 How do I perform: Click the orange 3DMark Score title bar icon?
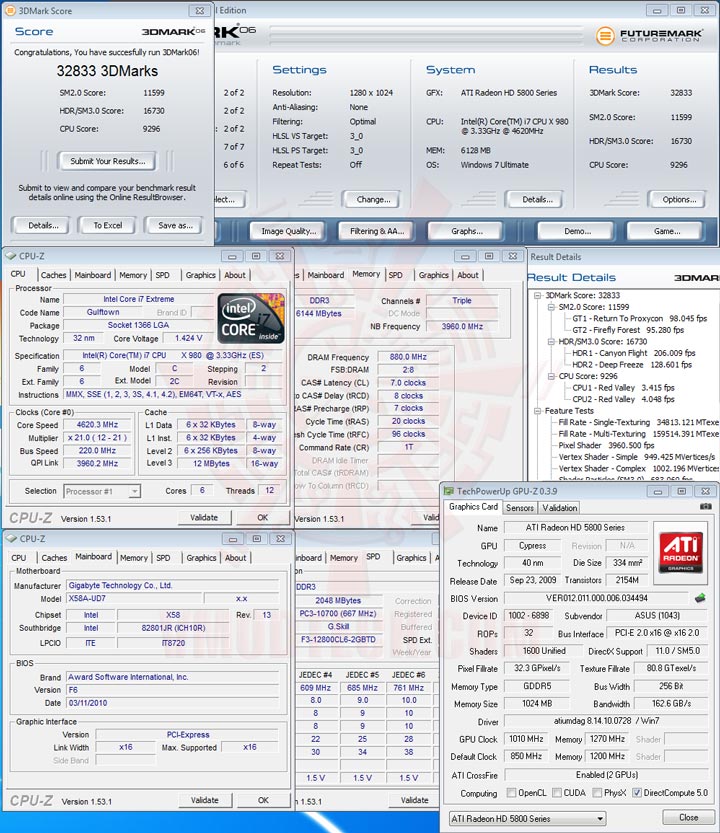(10, 10)
